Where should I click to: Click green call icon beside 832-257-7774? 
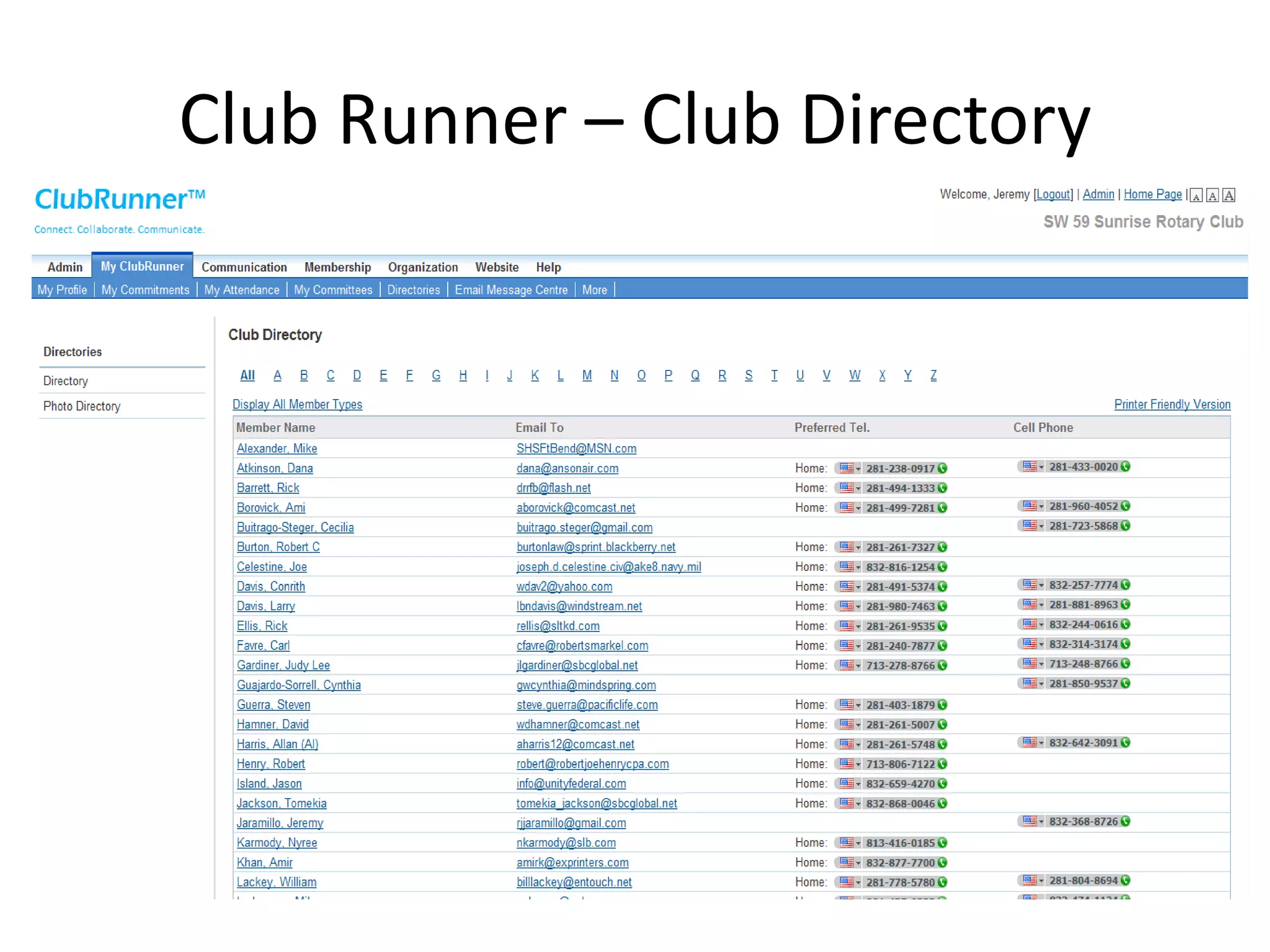[x=1126, y=585]
